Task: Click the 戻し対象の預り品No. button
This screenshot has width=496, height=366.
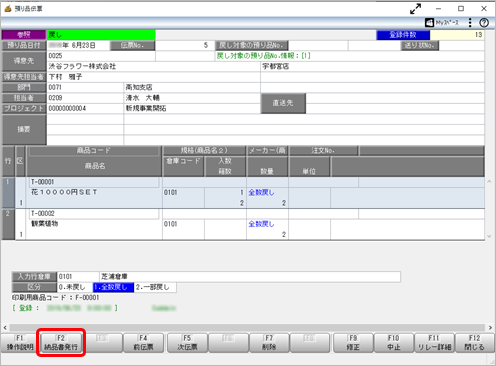Action: coord(252,45)
